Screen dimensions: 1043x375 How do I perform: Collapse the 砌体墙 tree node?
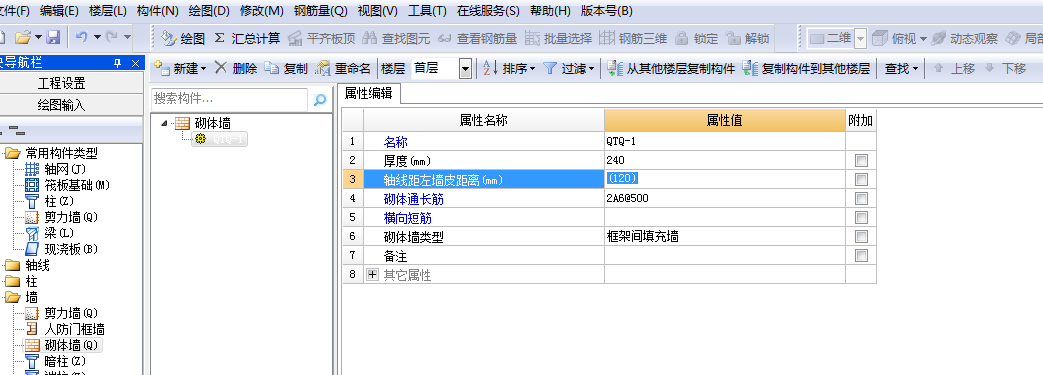coord(164,123)
